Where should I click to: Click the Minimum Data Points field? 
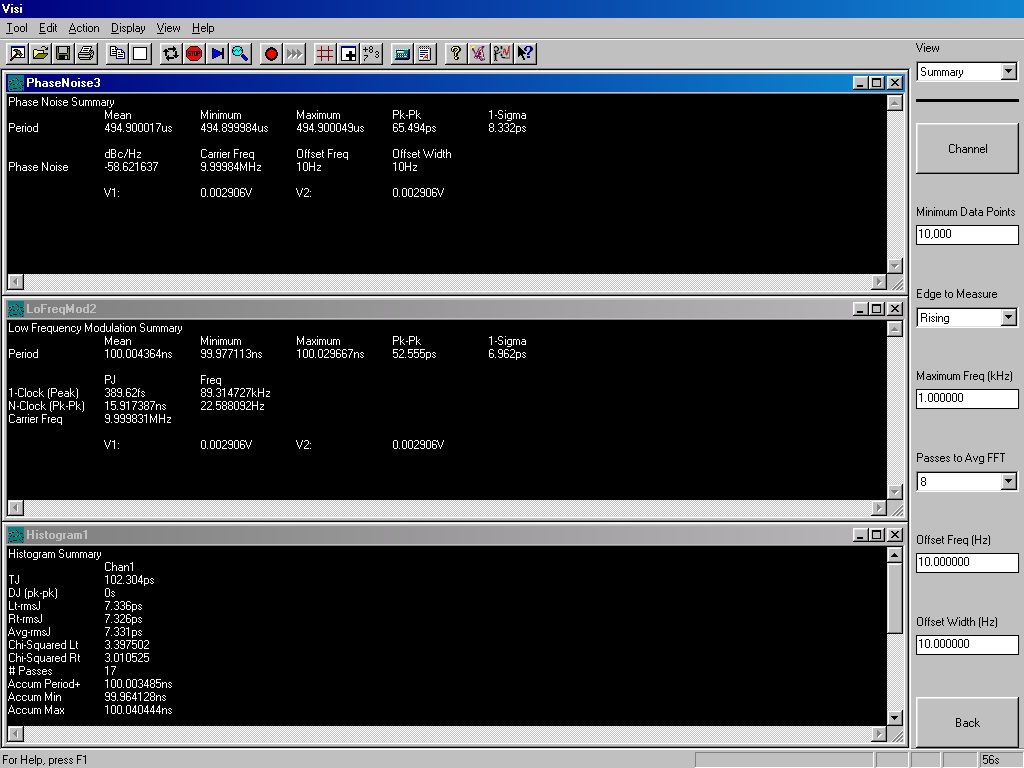pyautogui.click(x=967, y=234)
